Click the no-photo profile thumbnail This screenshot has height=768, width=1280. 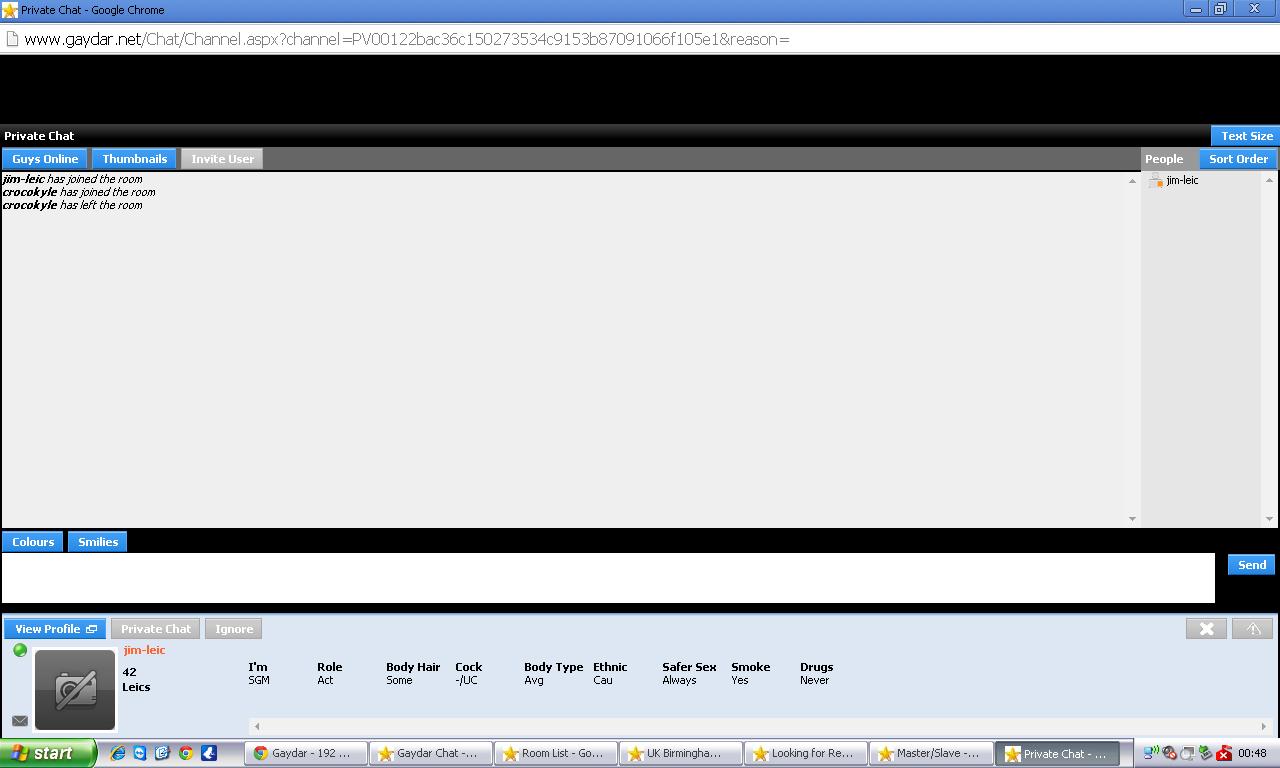click(x=75, y=690)
